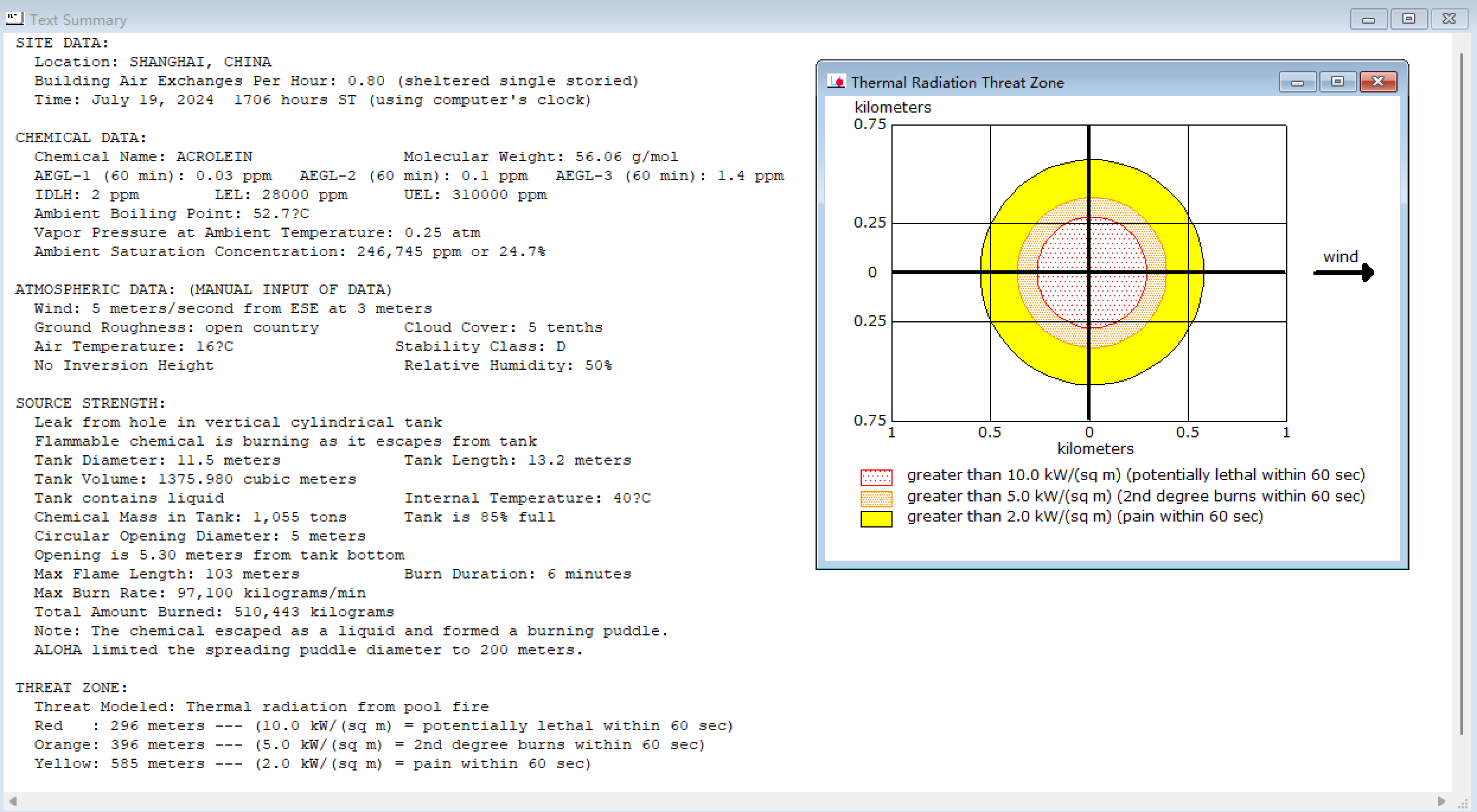Restore down the Text Summary window
The height and width of the screenshot is (812, 1477).
(1409, 20)
